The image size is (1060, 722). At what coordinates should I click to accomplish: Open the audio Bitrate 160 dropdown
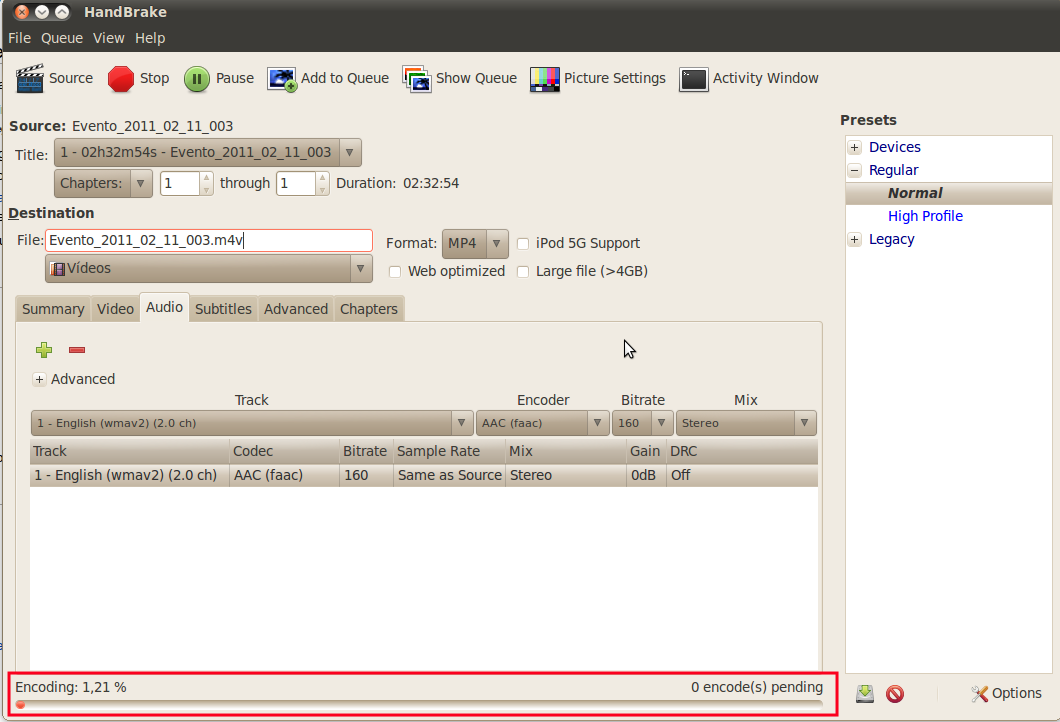point(642,423)
